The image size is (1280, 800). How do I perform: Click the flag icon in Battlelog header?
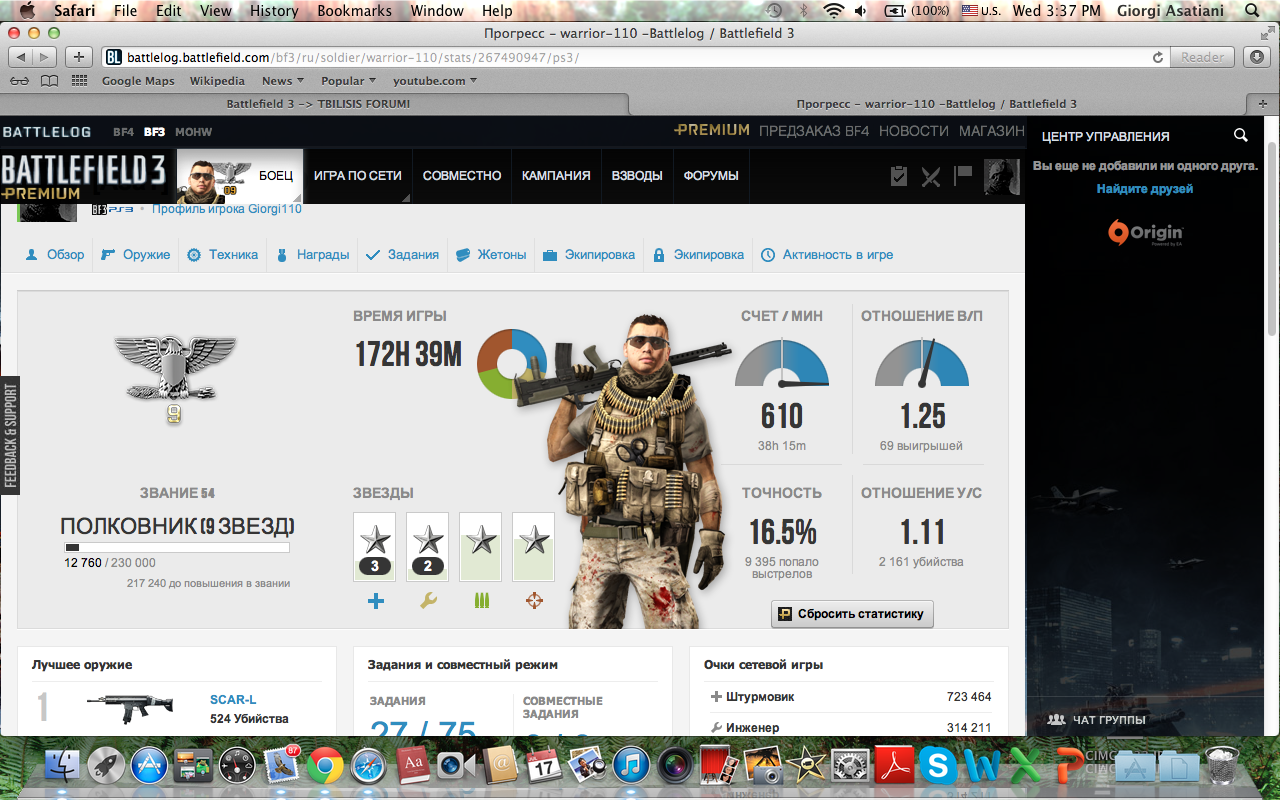click(x=963, y=176)
